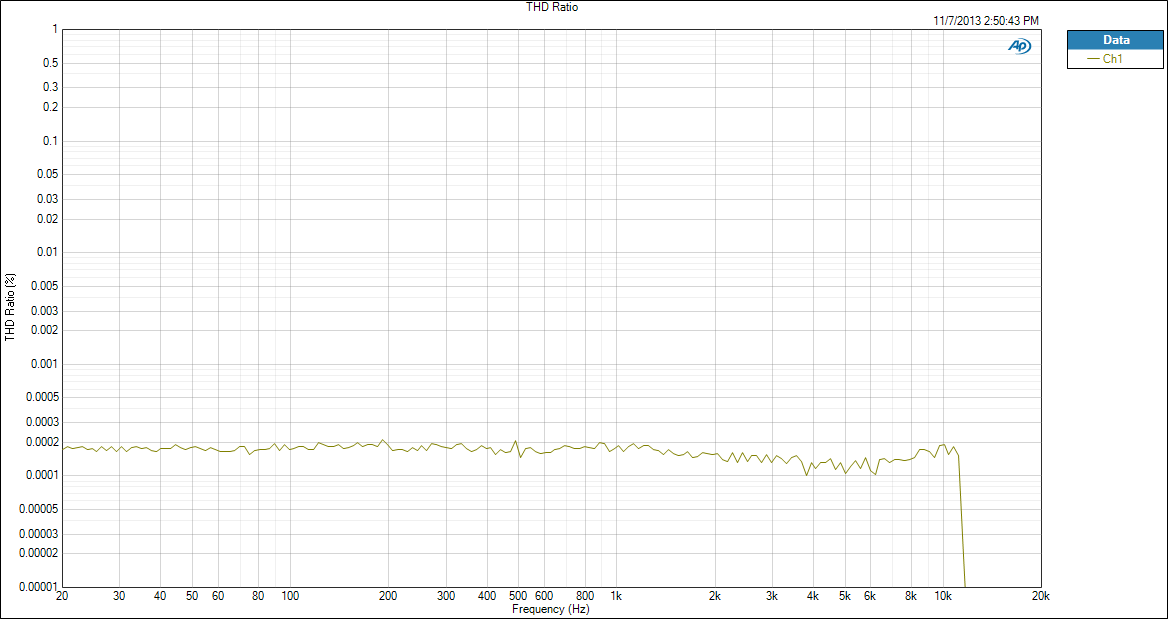Viewport: 1168px width, 619px height.
Task: Click the 1k frequency tick label
Action: (x=616, y=597)
